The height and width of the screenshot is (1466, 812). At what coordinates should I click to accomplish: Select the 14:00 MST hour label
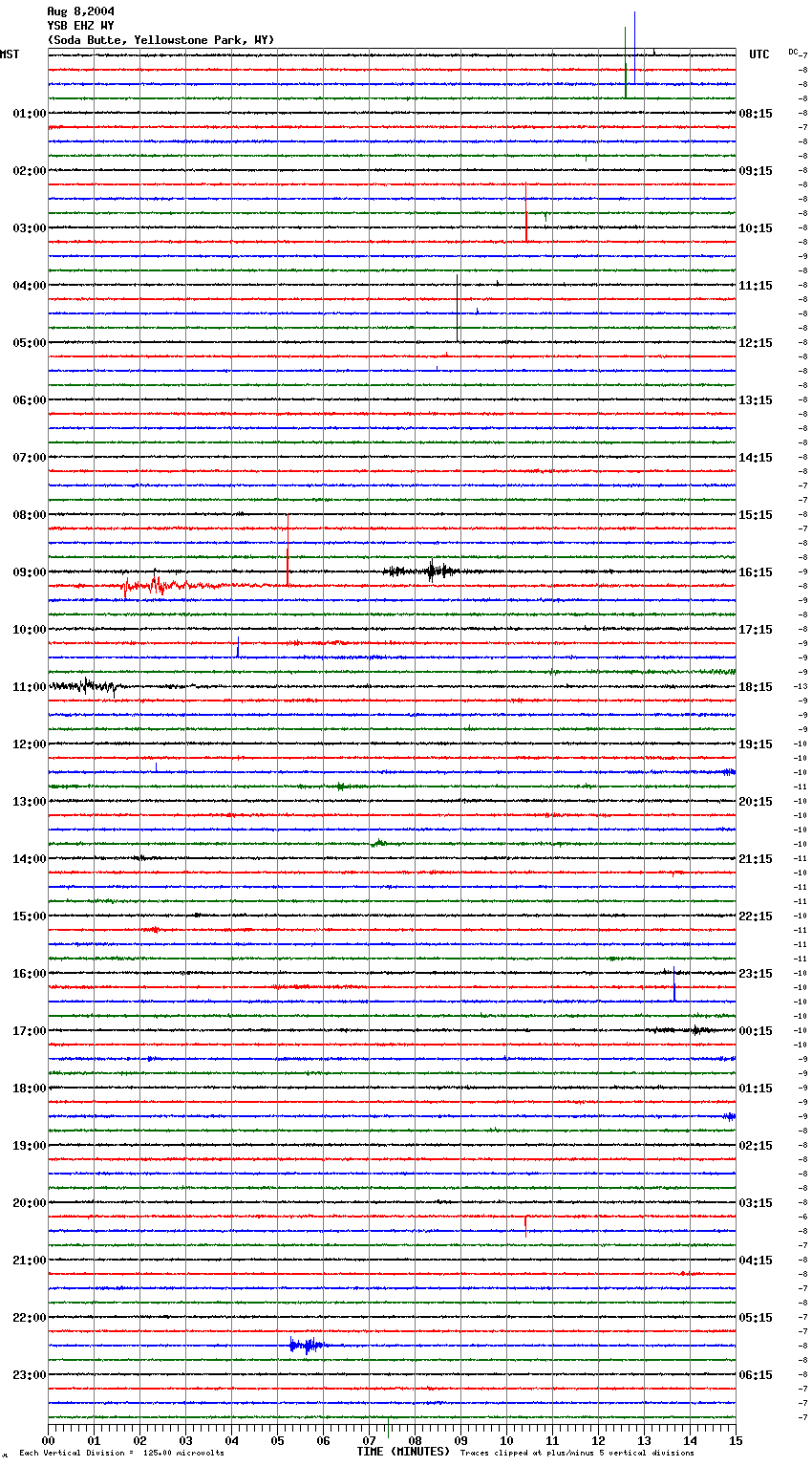tap(30, 859)
